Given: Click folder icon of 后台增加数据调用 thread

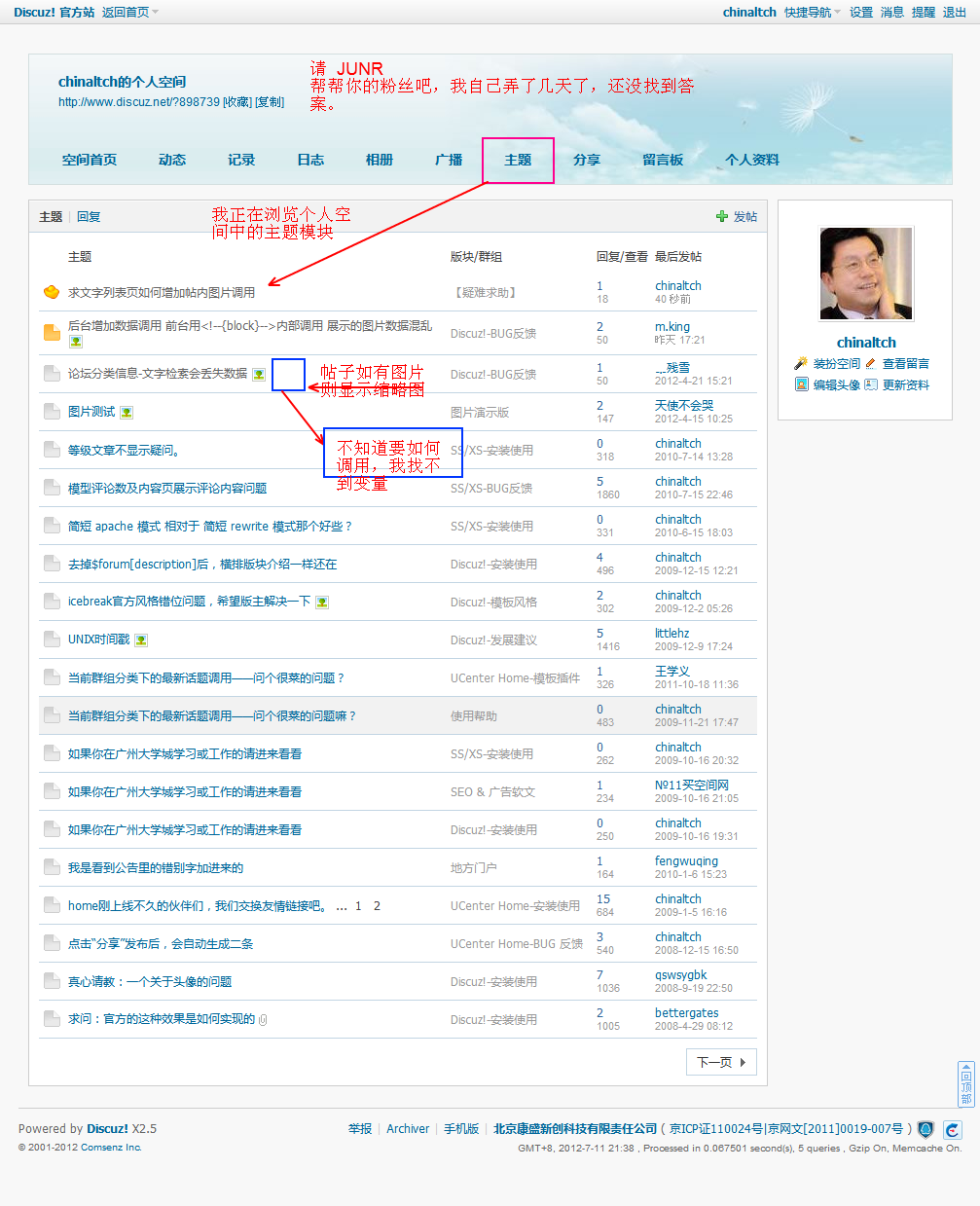Looking at the screenshot, I should pos(52,332).
